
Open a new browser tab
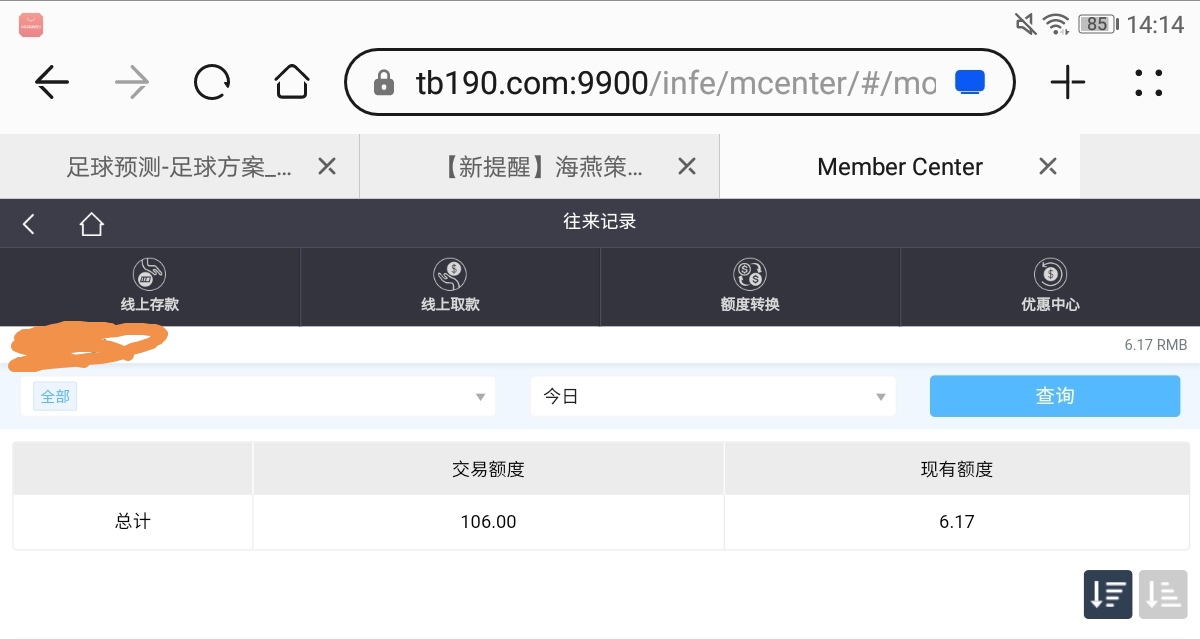(1068, 82)
